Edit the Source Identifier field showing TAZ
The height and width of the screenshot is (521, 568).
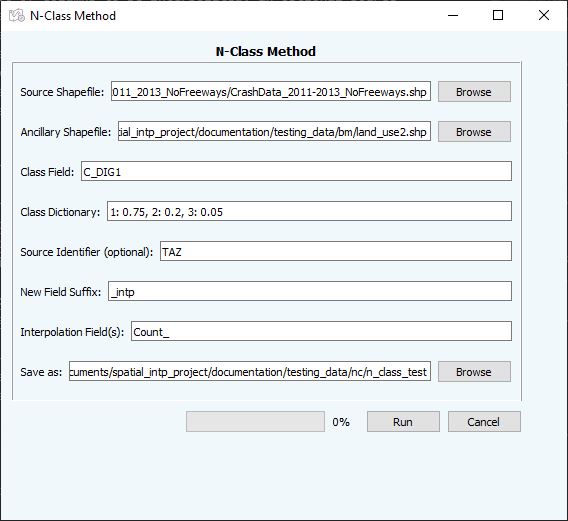(x=336, y=251)
